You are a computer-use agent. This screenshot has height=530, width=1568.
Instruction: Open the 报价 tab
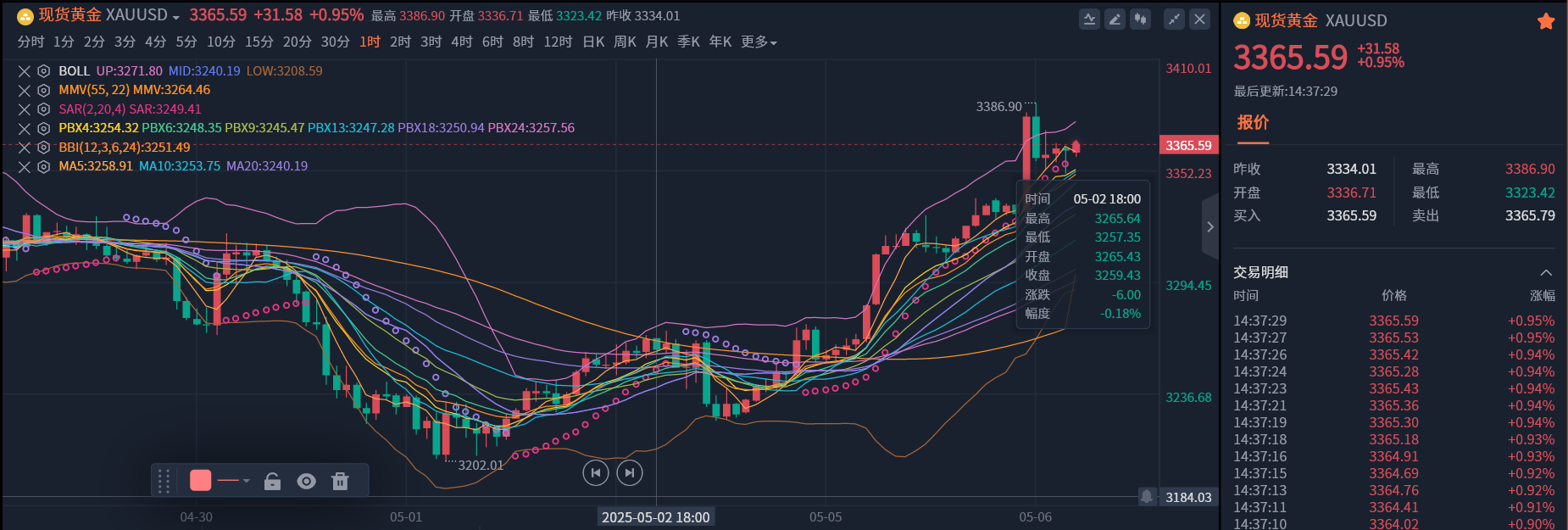coord(1253,122)
